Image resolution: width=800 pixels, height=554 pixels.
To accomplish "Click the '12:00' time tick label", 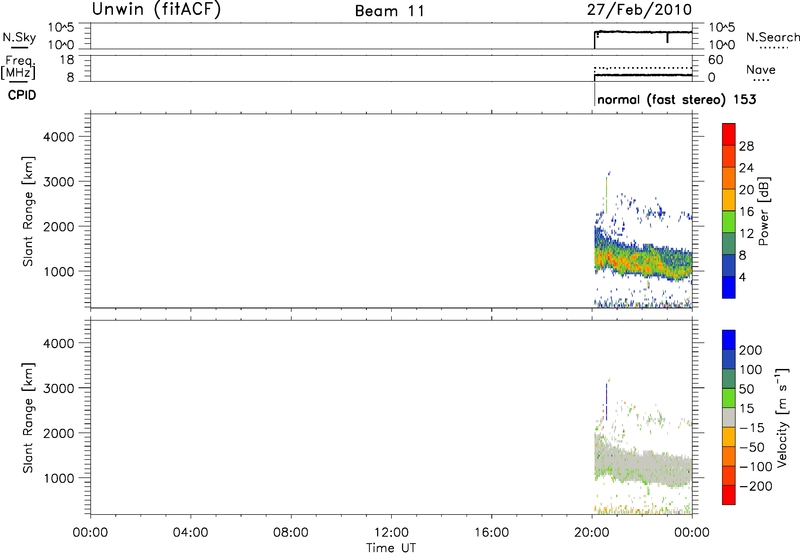I will 391,533.
